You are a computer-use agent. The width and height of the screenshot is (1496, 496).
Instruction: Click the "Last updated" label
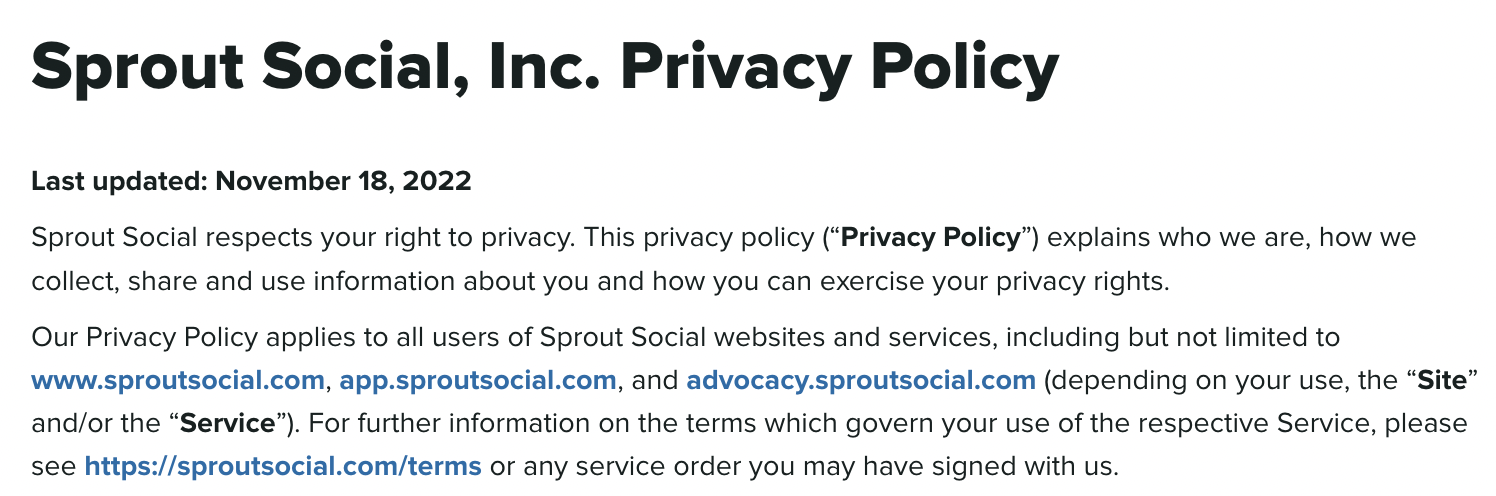pos(120,182)
